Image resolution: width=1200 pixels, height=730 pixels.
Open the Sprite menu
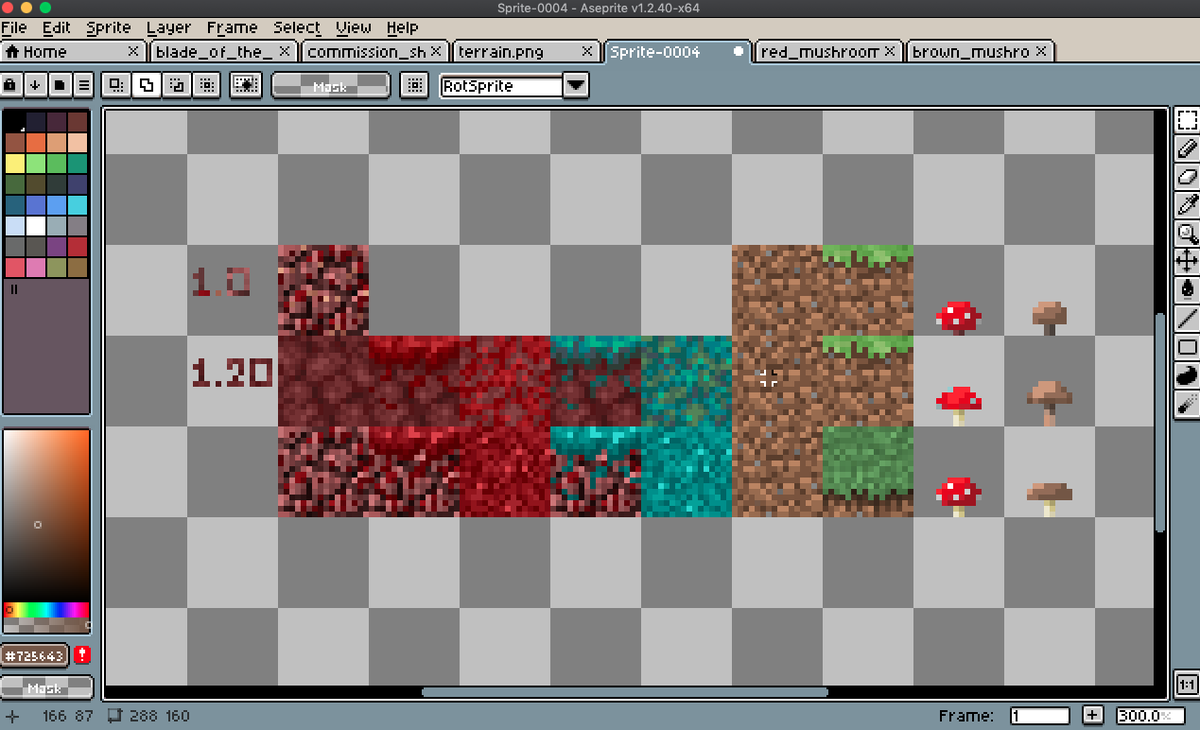pos(108,27)
